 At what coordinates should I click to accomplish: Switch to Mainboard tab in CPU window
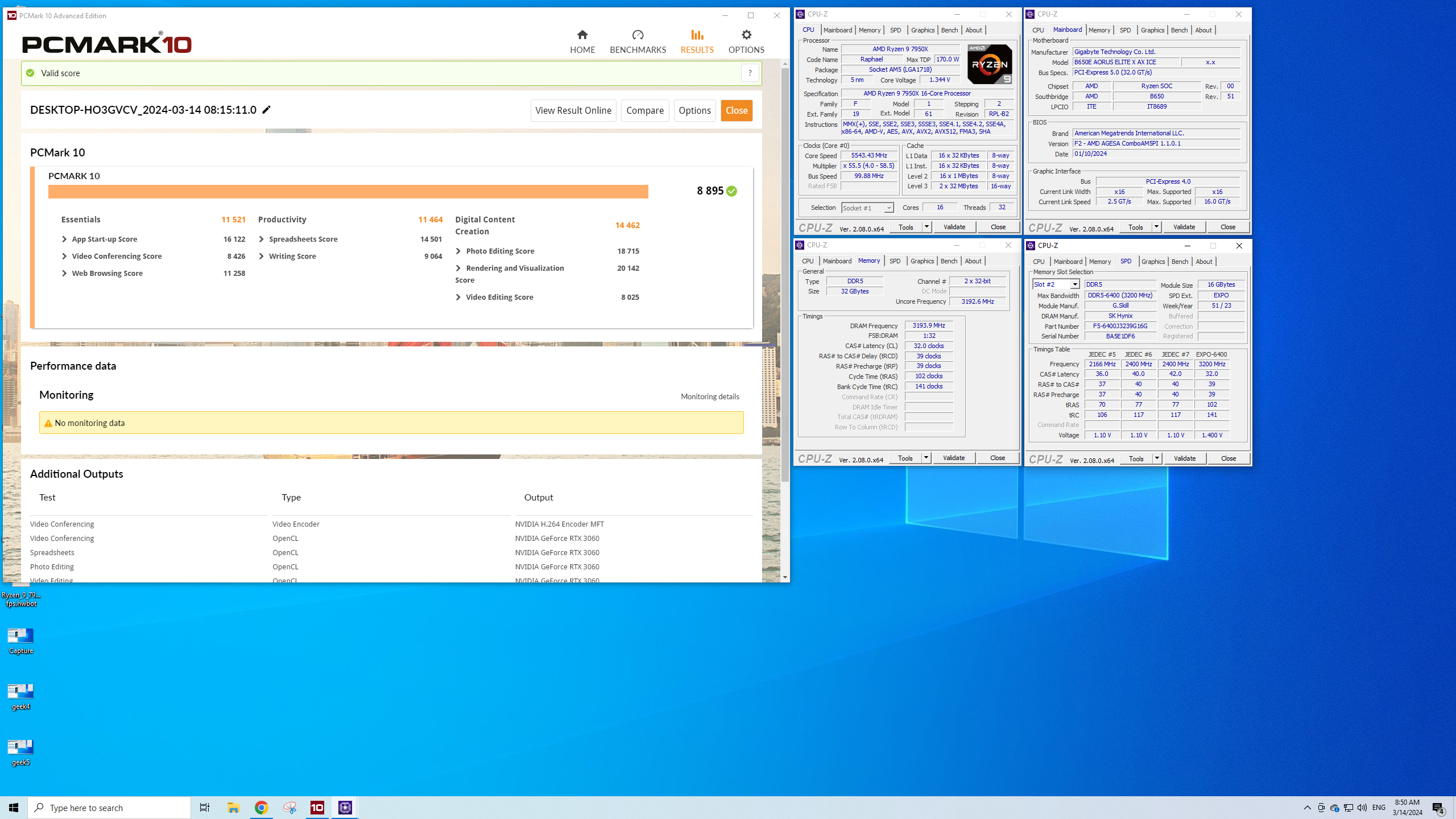pyautogui.click(x=838, y=30)
